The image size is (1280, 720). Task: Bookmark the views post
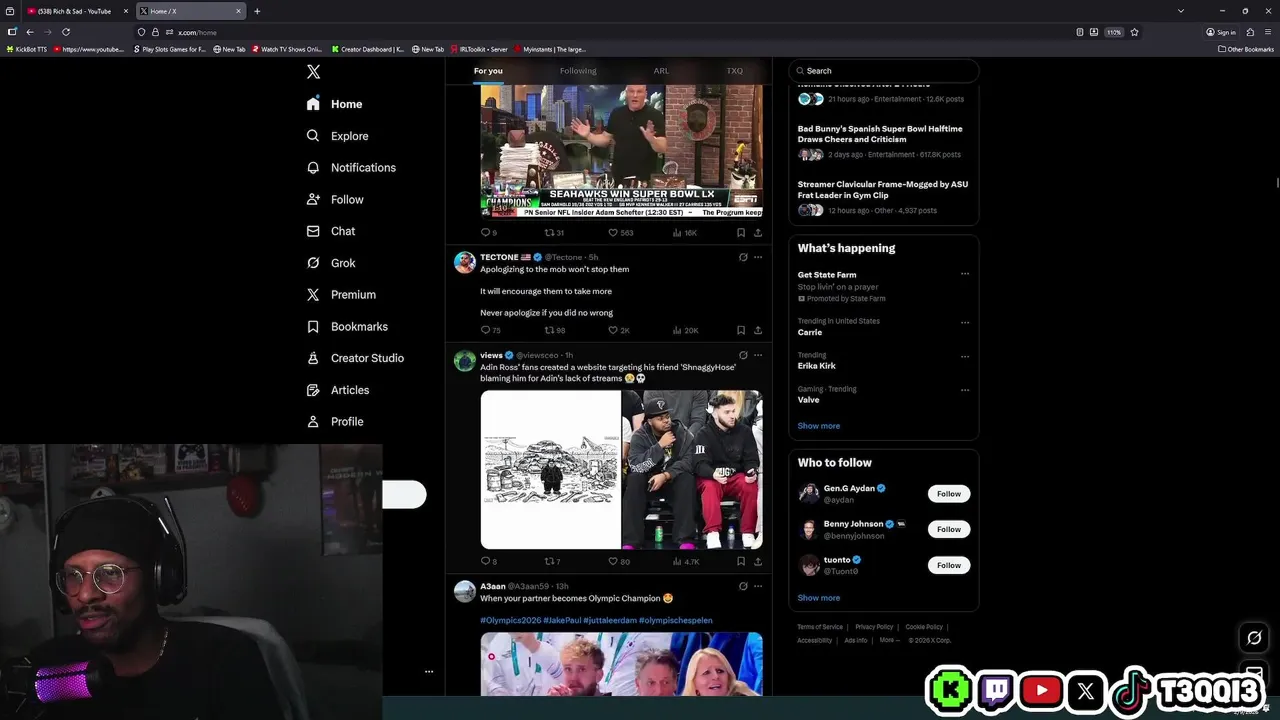(741, 562)
